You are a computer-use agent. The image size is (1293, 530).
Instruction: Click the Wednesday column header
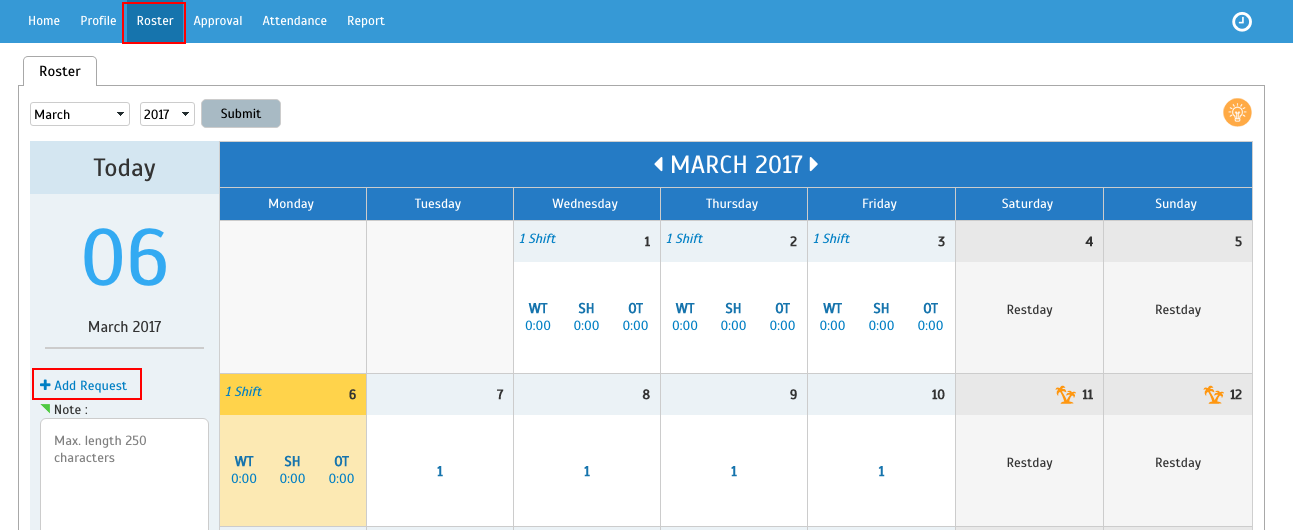click(586, 204)
